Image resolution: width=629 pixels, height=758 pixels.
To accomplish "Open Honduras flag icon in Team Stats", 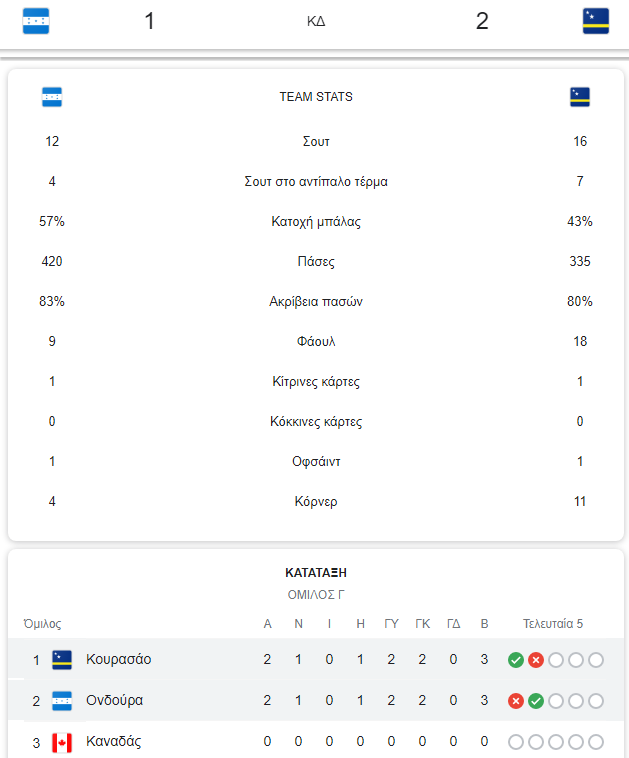I will pos(52,97).
